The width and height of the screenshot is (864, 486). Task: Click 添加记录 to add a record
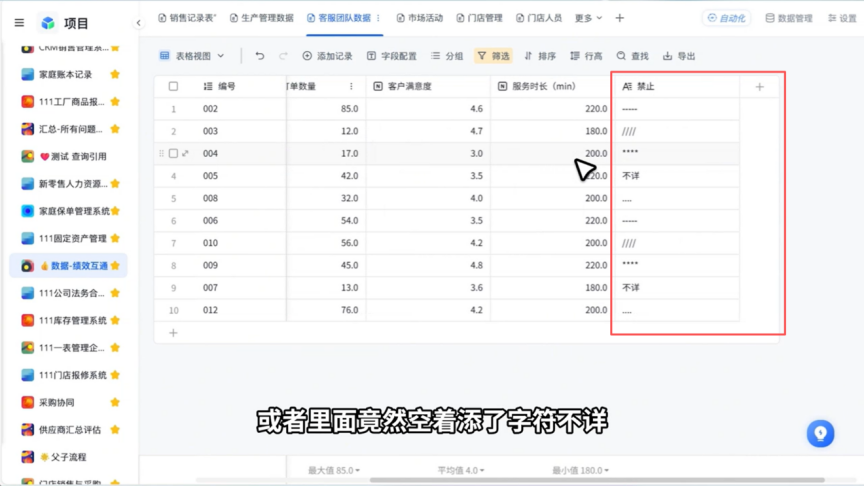point(327,56)
